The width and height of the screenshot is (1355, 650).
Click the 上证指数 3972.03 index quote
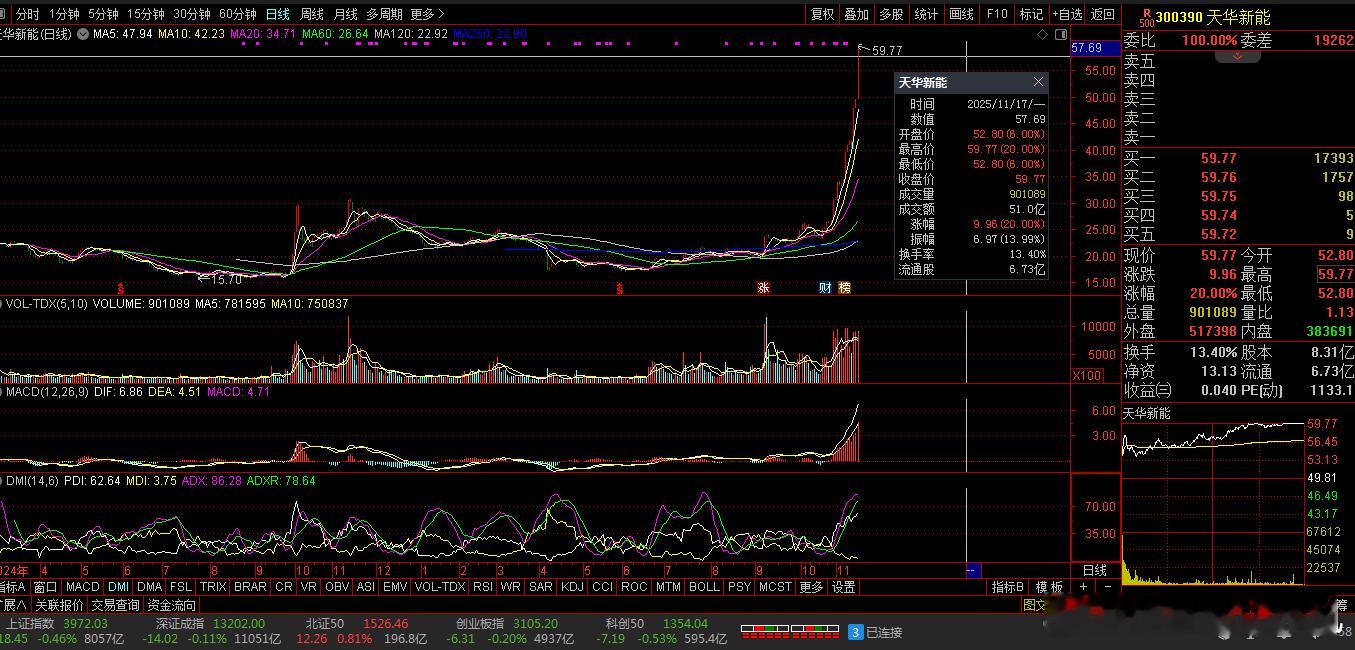pyautogui.click(x=57, y=623)
